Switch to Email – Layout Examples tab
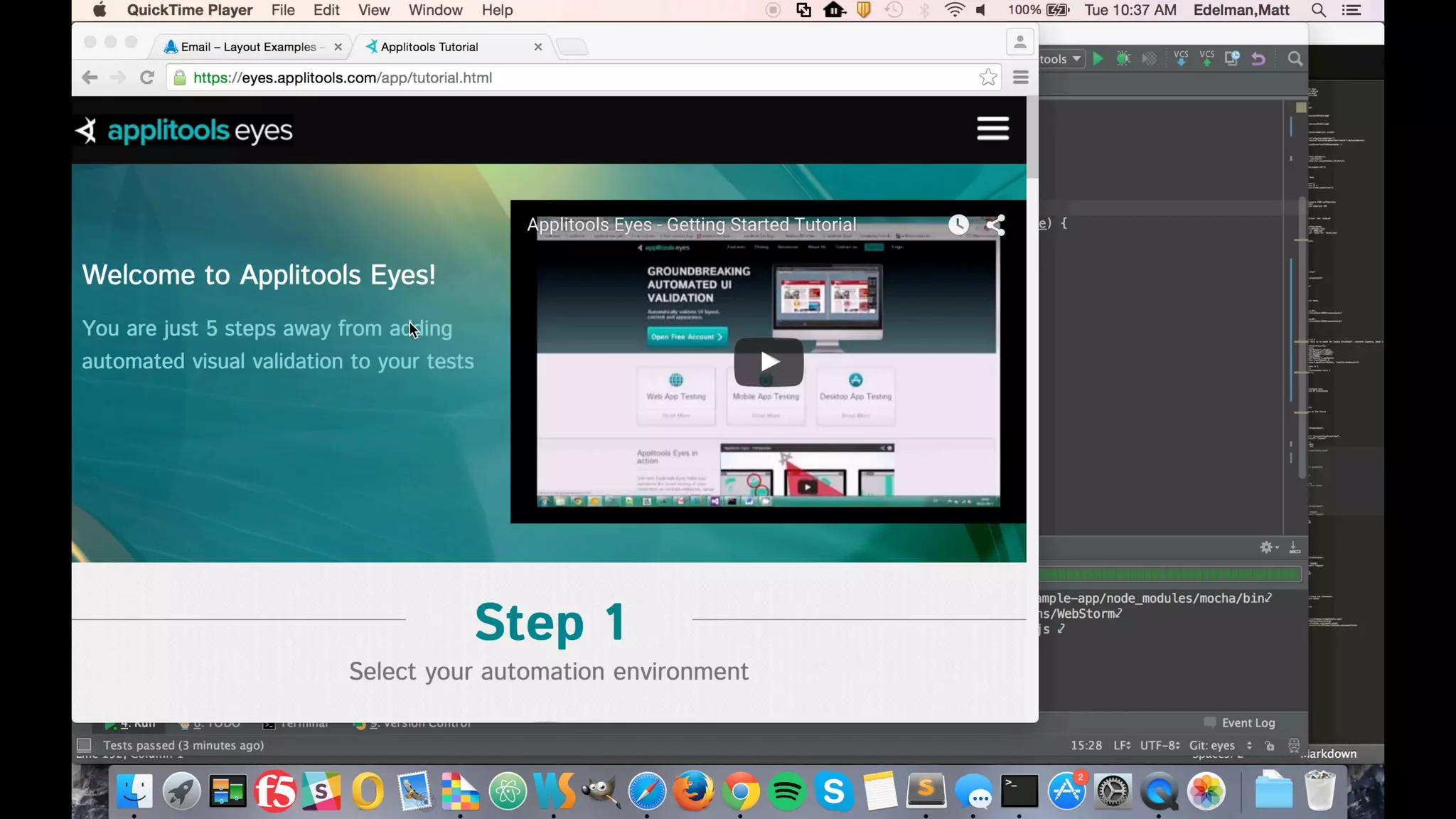Image resolution: width=1456 pixels, height=819 pixels. pos(248,47)
